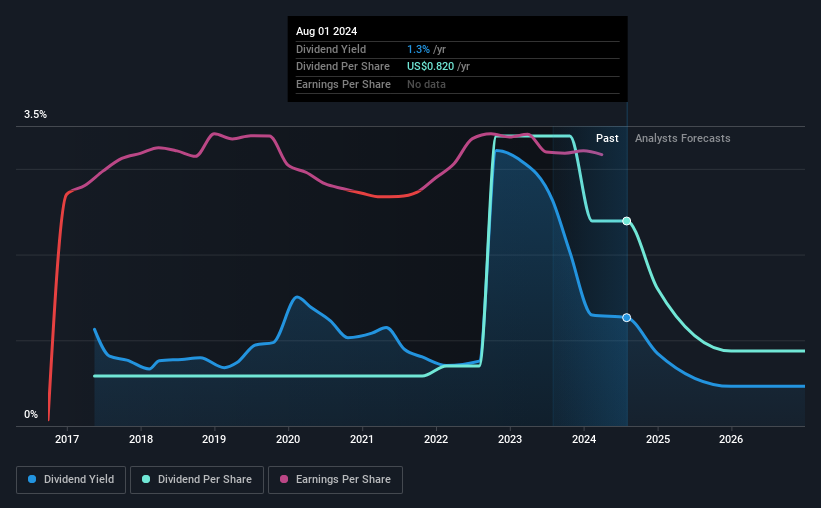Screen dimensions: 821x508
Task: Click the 2024 x-axis label
Action: click(x=584, y=439)
